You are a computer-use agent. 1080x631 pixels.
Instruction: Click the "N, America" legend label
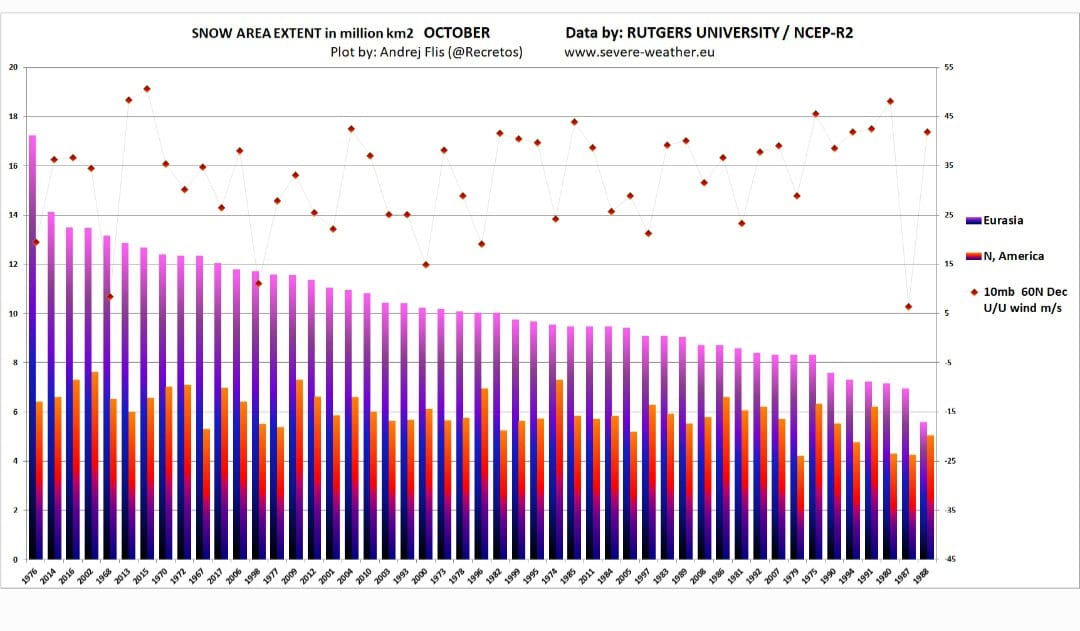(1013, 256)
